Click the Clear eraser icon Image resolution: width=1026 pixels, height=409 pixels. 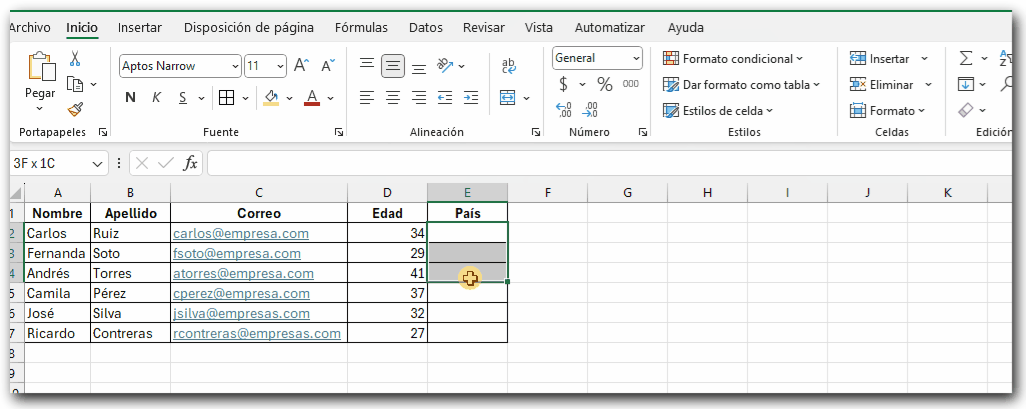pos(966,110)
